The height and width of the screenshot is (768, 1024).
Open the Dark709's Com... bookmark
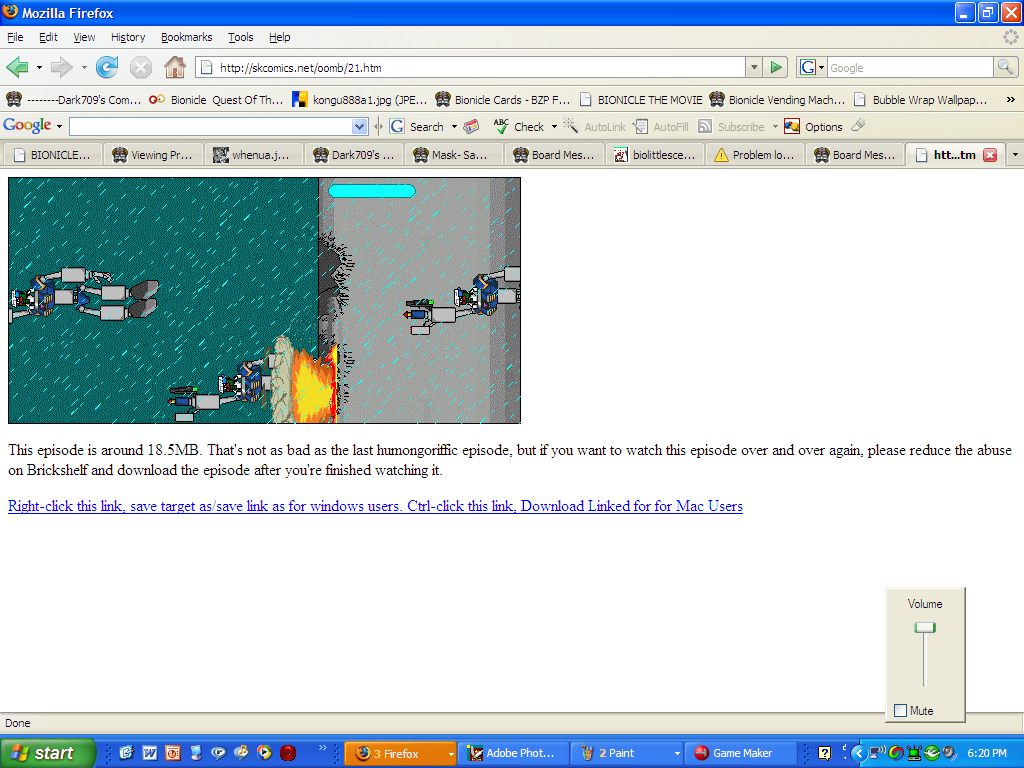pos(73,99)
